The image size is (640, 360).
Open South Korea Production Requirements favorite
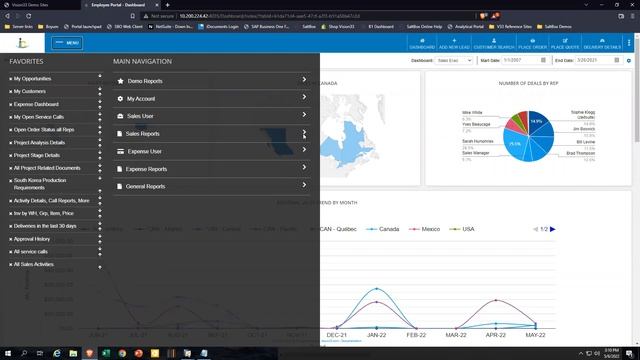[x=40, y=184]
